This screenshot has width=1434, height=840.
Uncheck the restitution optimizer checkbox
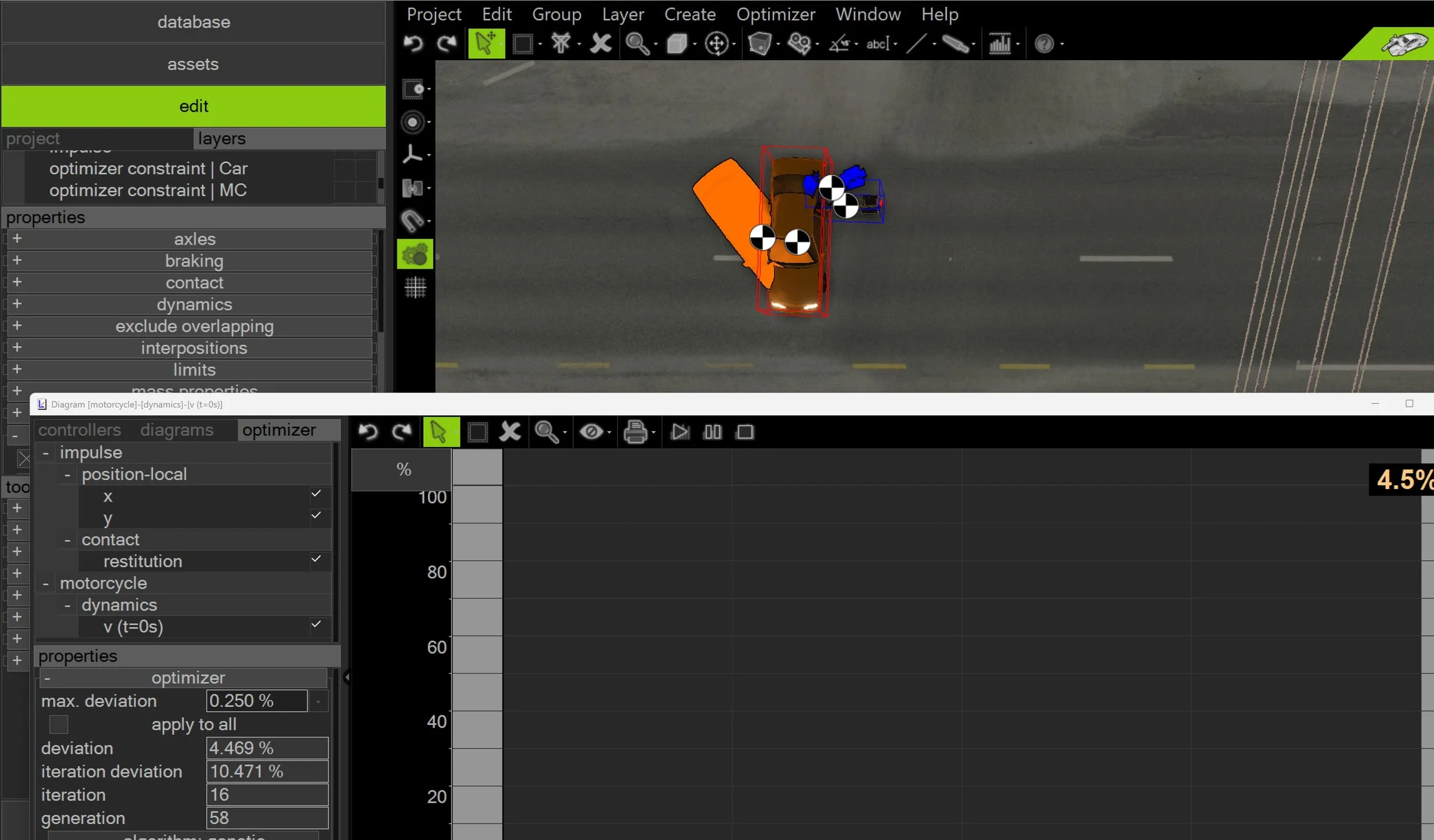(316, 558)
